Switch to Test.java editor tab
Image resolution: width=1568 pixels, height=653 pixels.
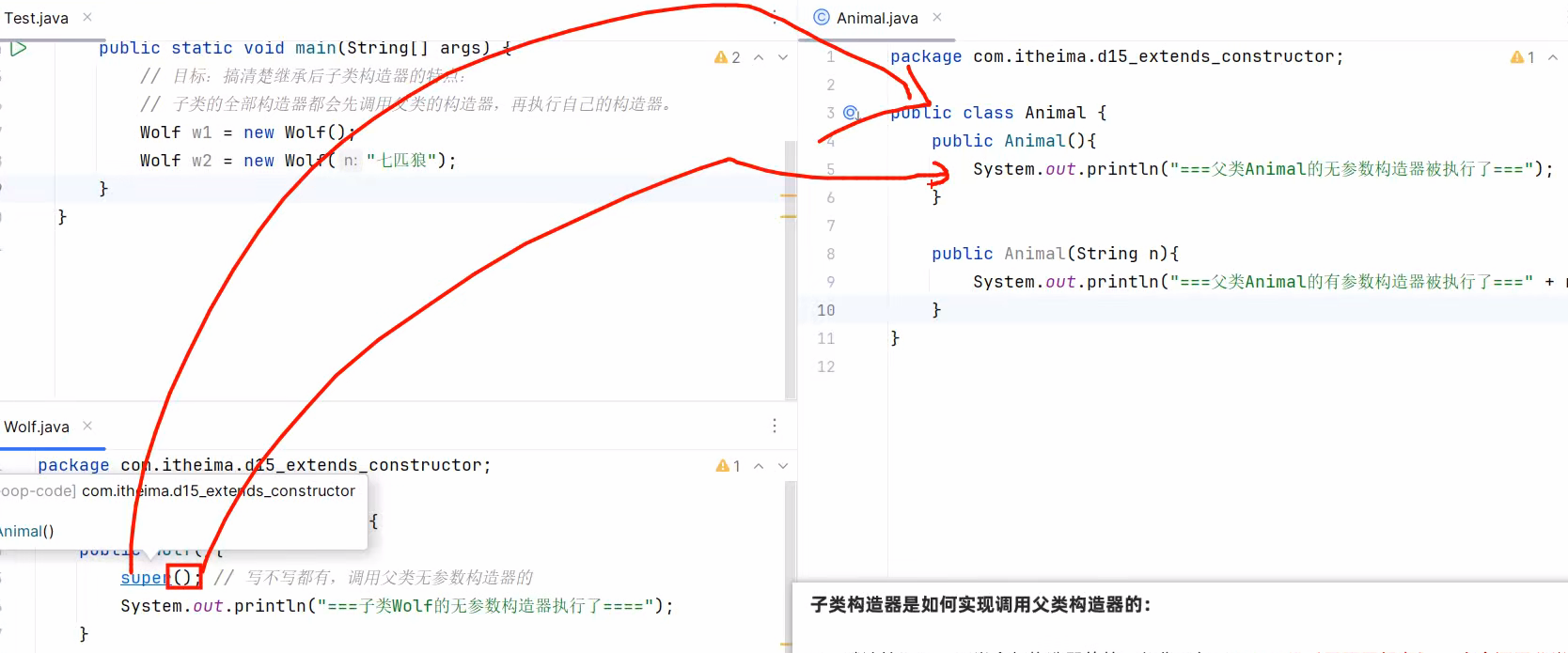click(x=37, y=18)
